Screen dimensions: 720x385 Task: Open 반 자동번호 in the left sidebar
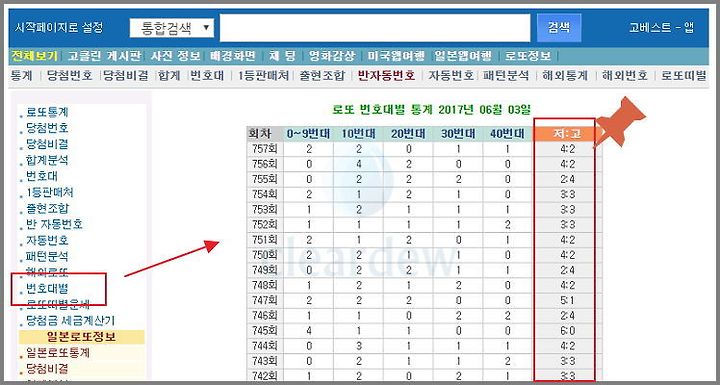click(54, 224)
